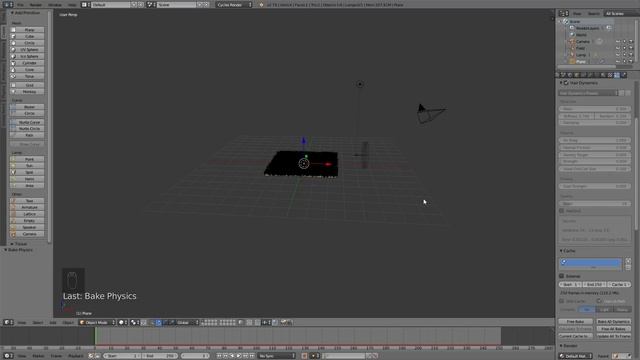Add a Path curve

pyautogui.click(x=27, y=135)
